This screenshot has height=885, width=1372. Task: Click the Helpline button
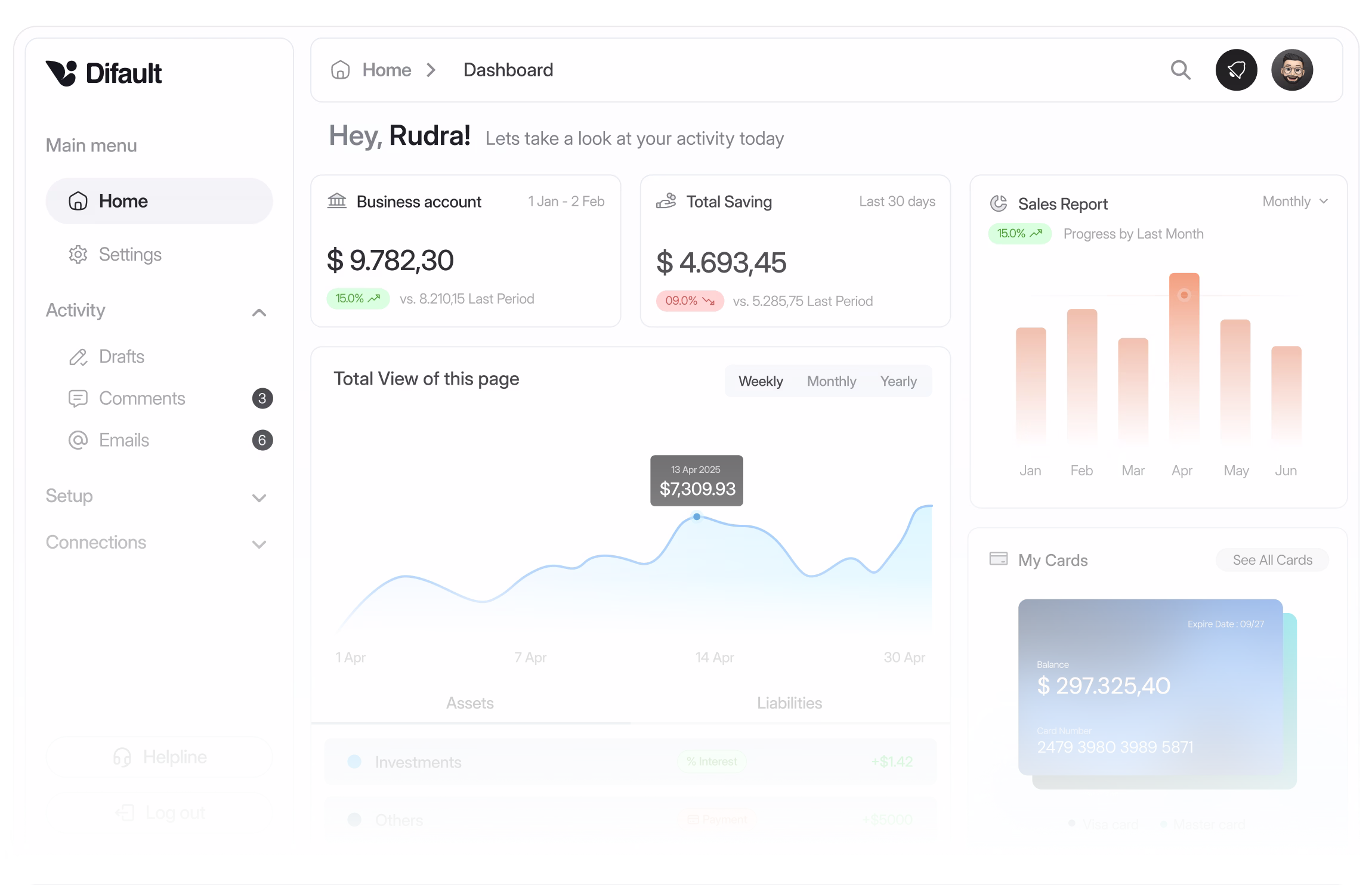(x=159, y=757)
